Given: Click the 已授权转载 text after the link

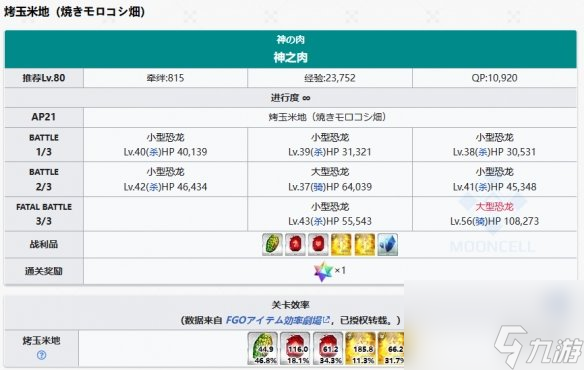Looking at the screenshot, I should click(x=364, y=320).
